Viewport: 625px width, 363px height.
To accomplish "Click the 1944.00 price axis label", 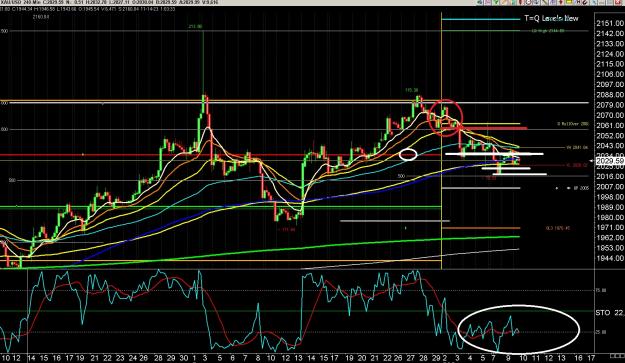I will coord(610,259).
